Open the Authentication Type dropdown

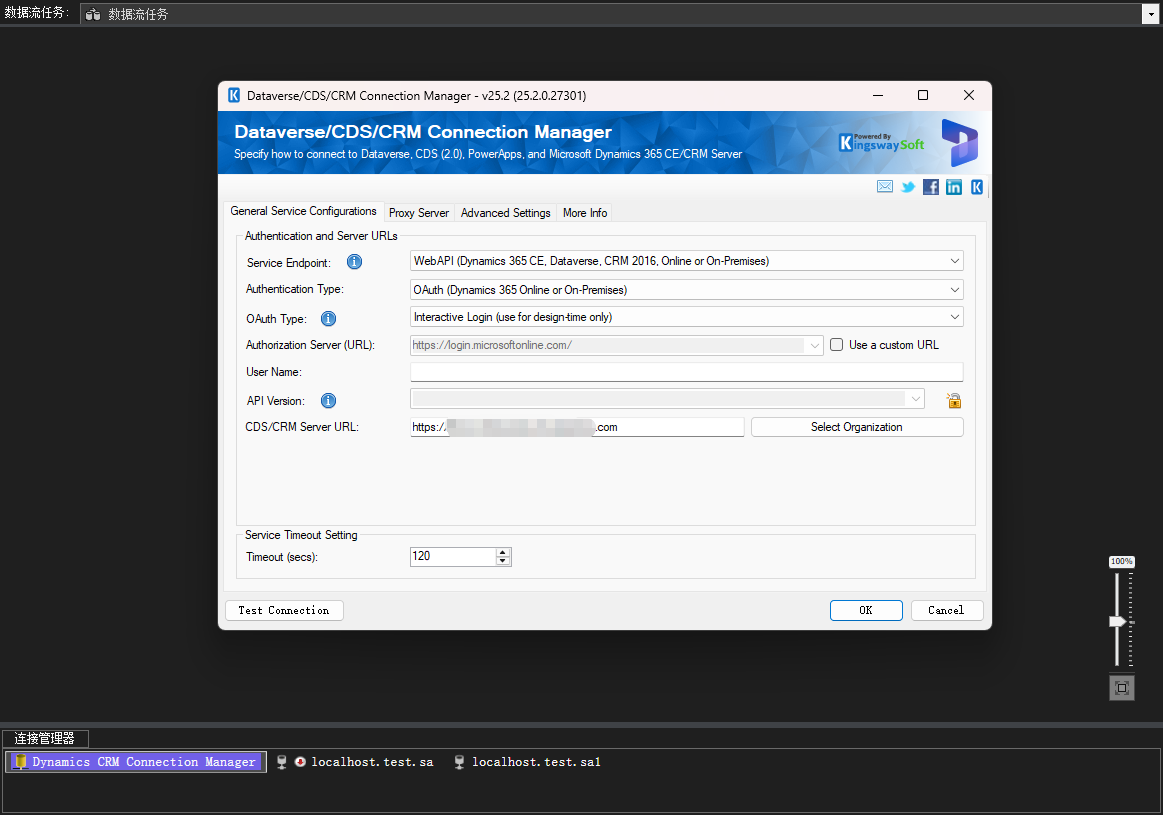coord(955,290)
